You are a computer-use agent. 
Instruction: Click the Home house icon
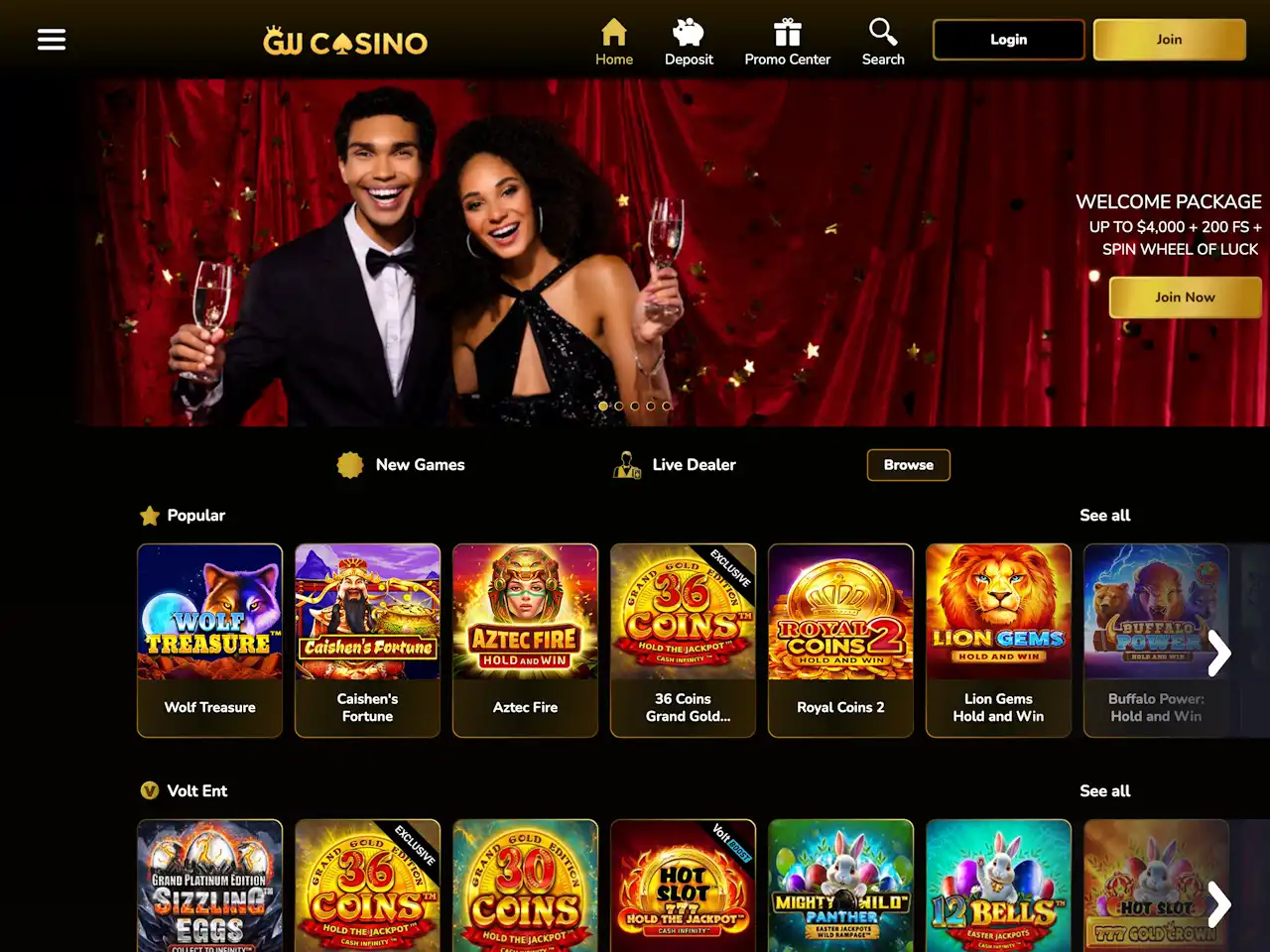coord(614,32)
